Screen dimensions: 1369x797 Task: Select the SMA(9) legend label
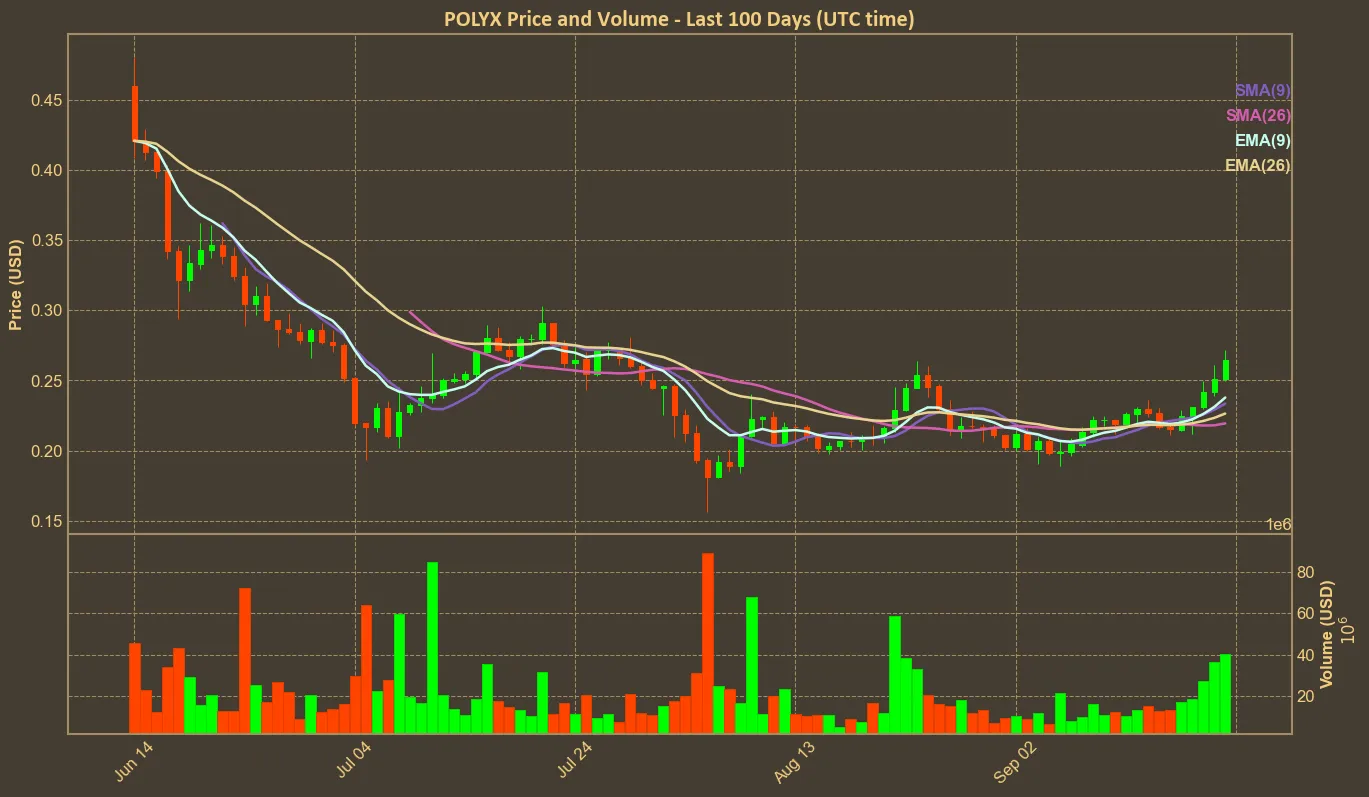coord(1263,91)
